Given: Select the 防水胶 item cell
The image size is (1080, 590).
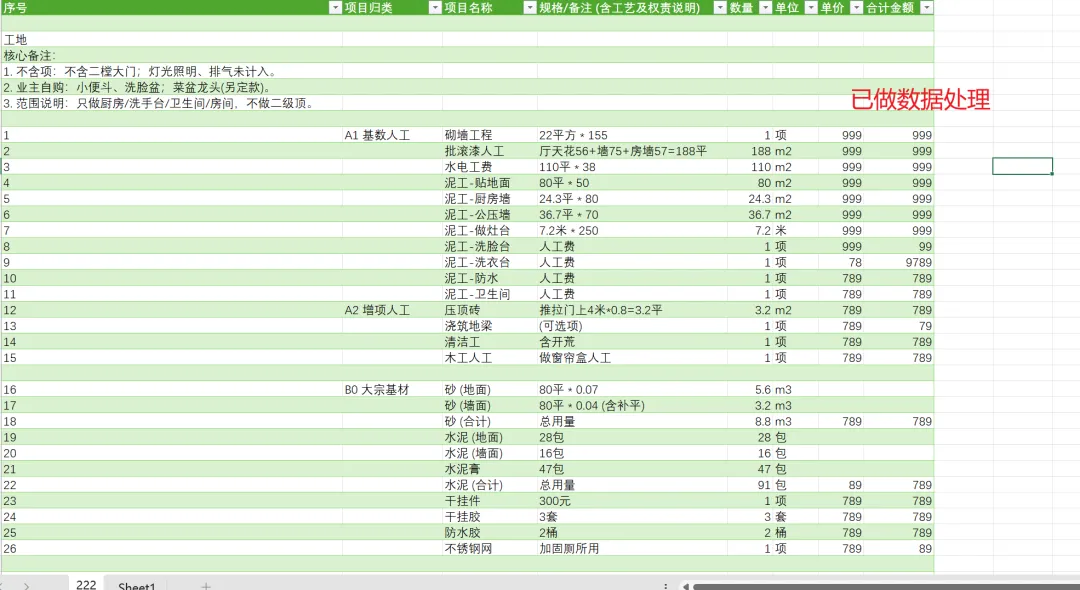Looking at the screenshot, I should (x=490, y=533).
